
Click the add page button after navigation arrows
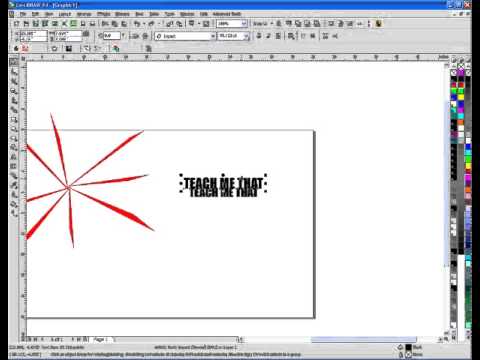[86, 339]
